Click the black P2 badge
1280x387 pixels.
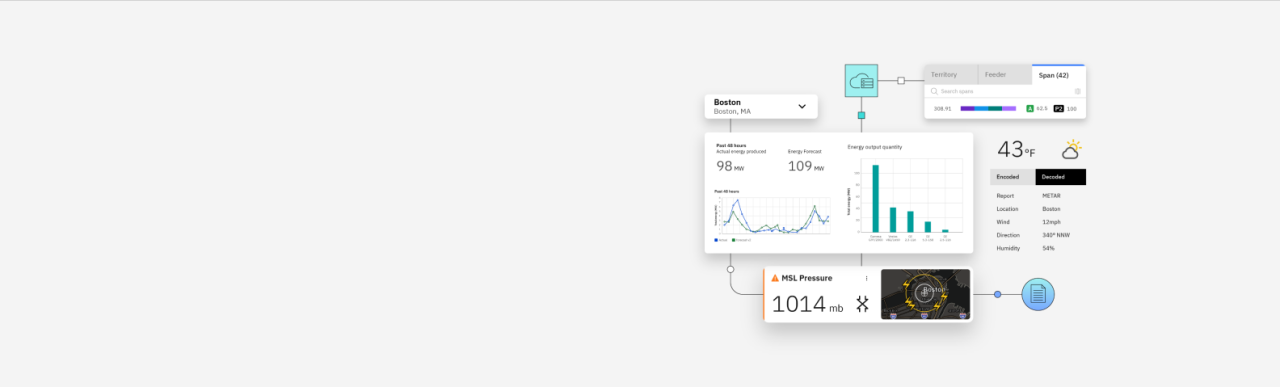point(1059,108)
